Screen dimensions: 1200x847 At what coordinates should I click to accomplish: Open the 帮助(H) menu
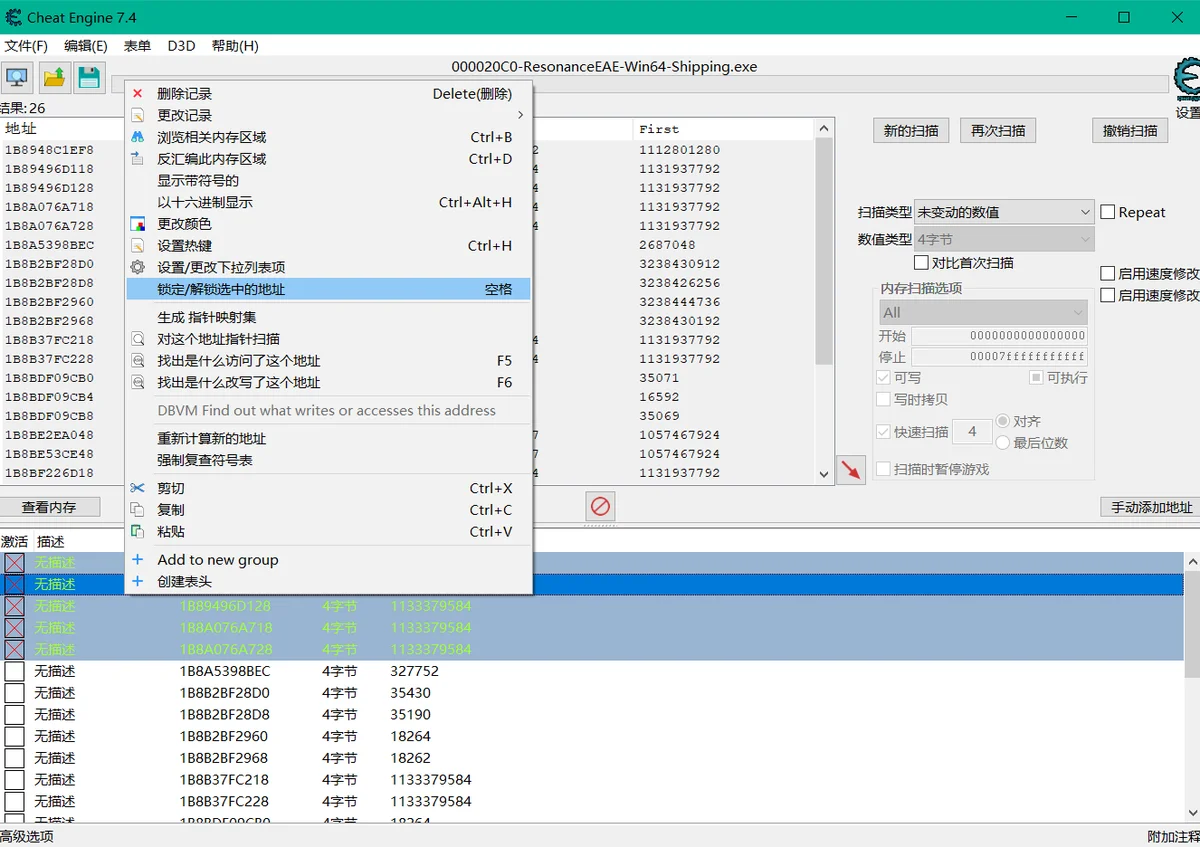point(235,46)
